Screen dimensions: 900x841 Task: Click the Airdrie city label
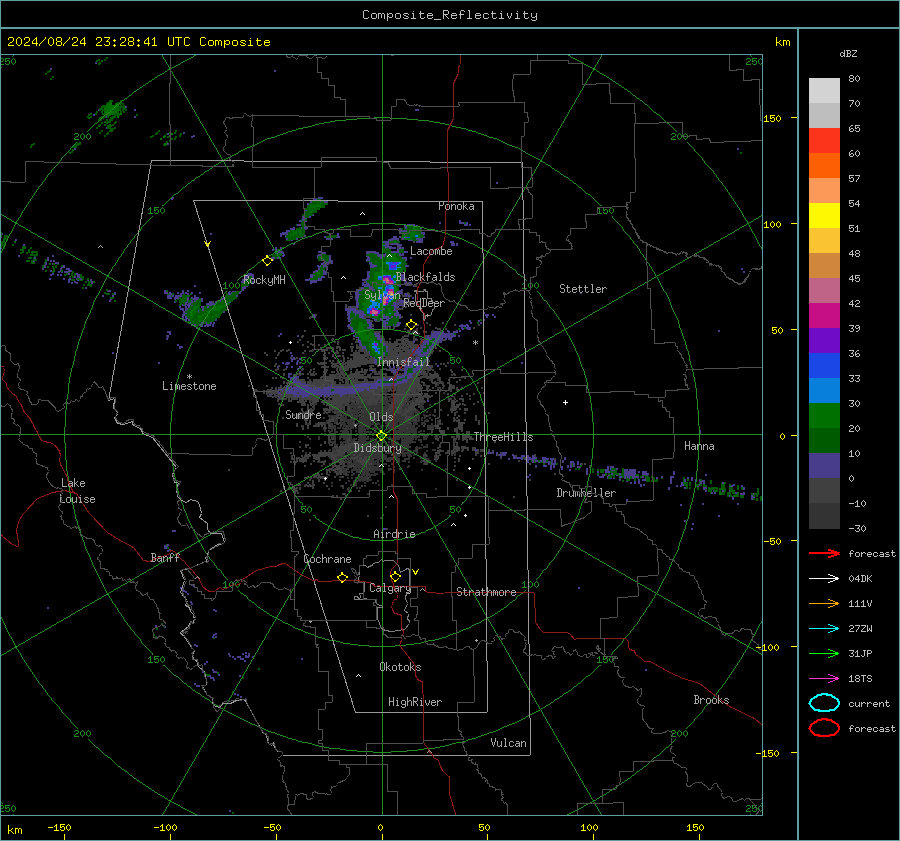(x=394, y=534)
